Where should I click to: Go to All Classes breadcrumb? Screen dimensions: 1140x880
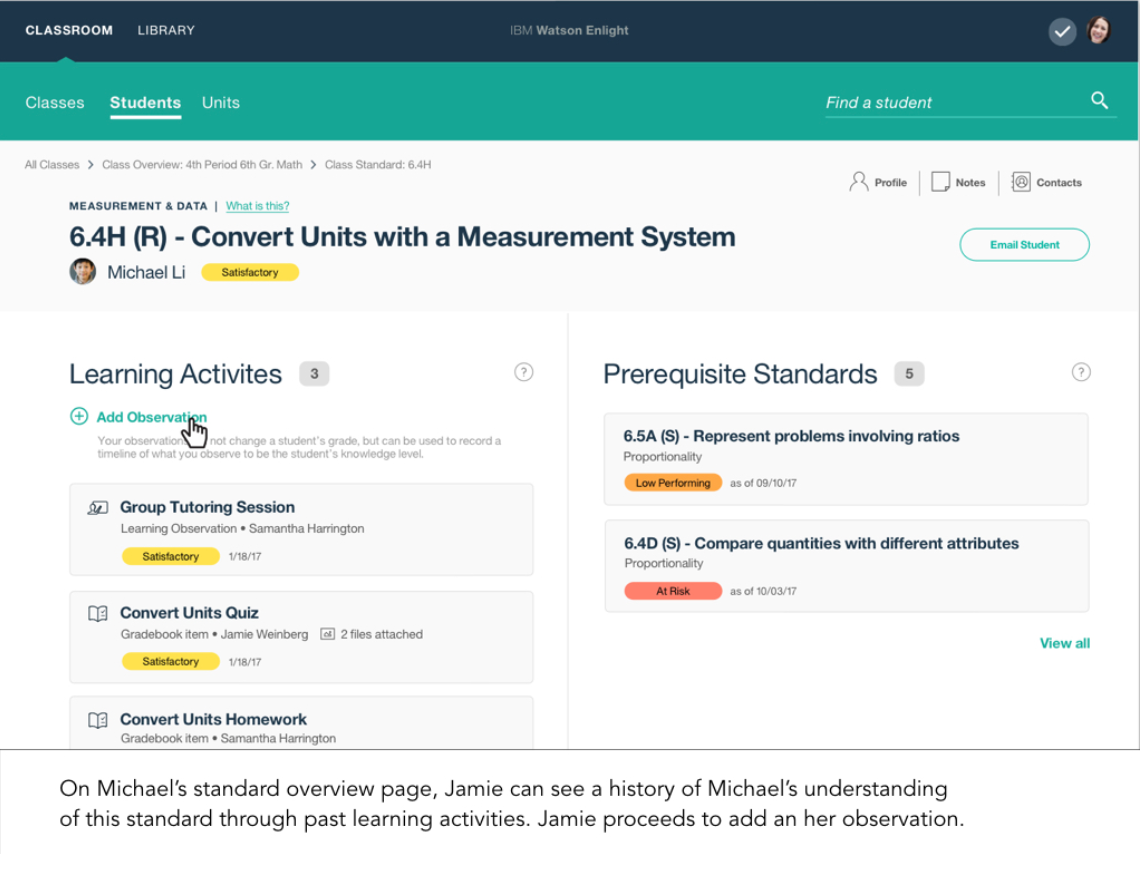pos(52,165)
